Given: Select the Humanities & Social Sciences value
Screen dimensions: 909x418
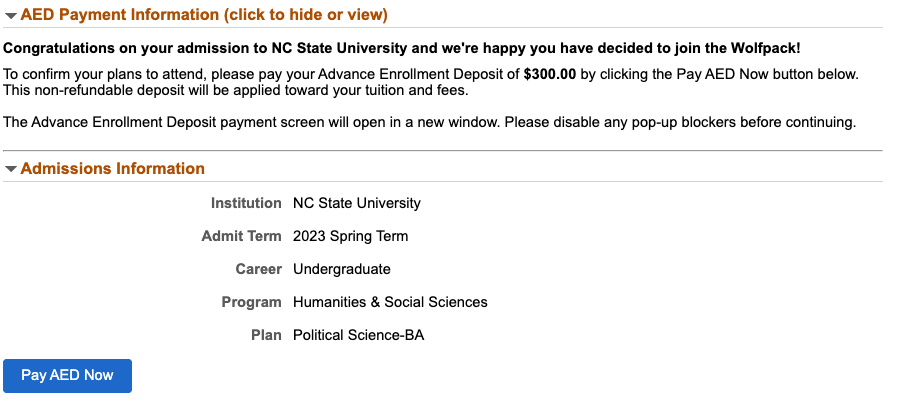Looking at the screenshot, I should [390, 302].
